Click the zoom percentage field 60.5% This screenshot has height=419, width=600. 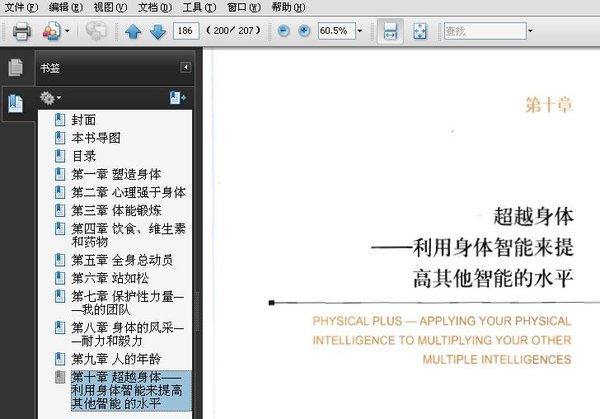coord(337,31)
